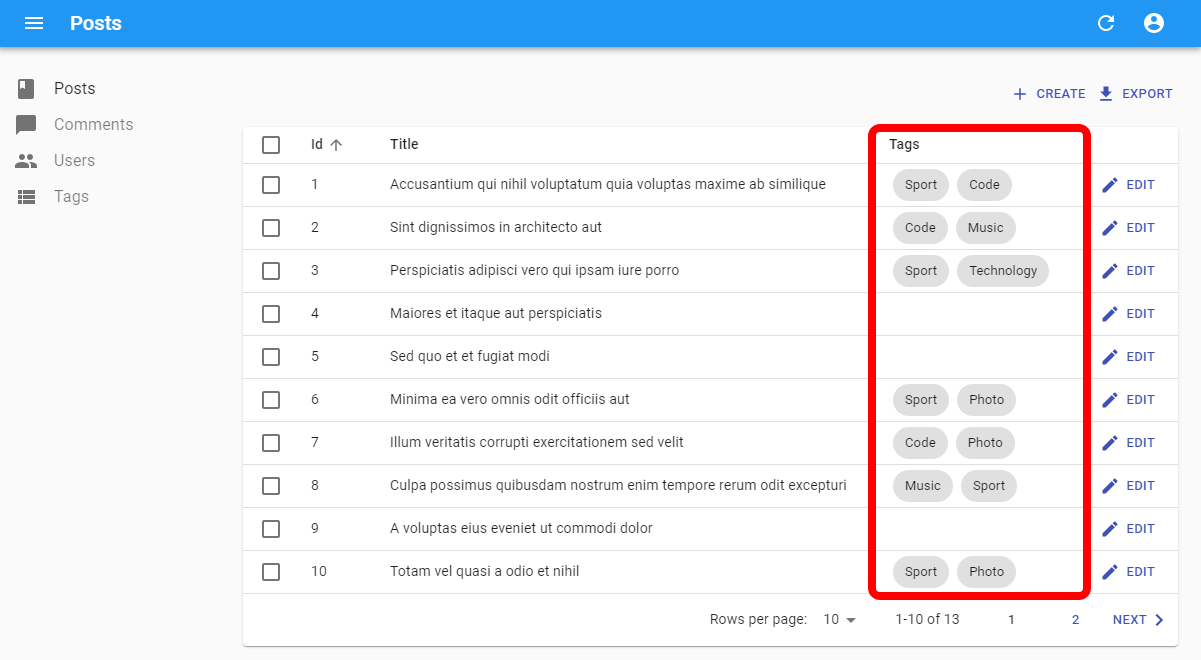The image size is (1201, 660).
Task: Navigate to Users in sidebar
Action: [74, 161]
